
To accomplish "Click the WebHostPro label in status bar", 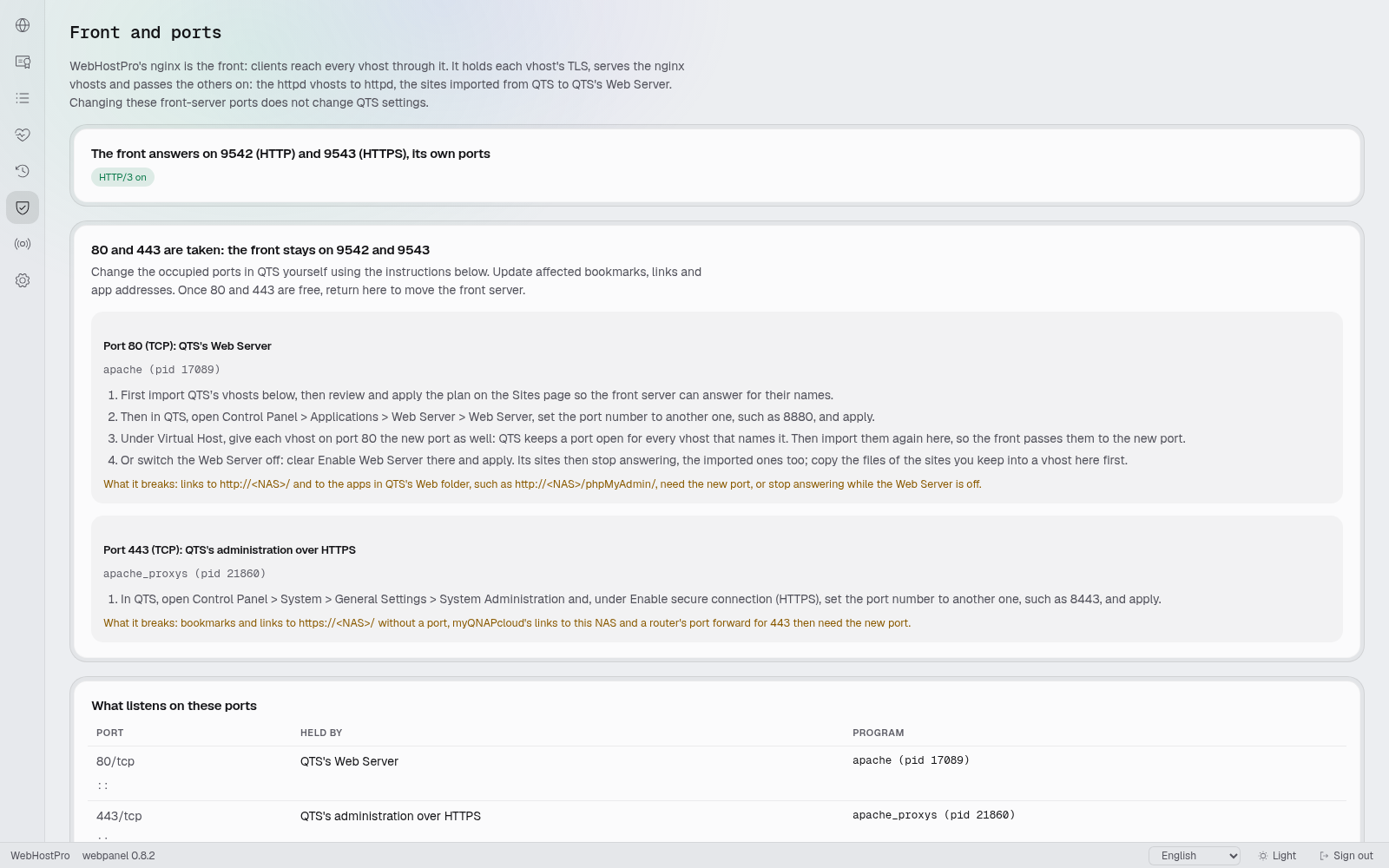I will pyautogui.click(x=40, y=856).
